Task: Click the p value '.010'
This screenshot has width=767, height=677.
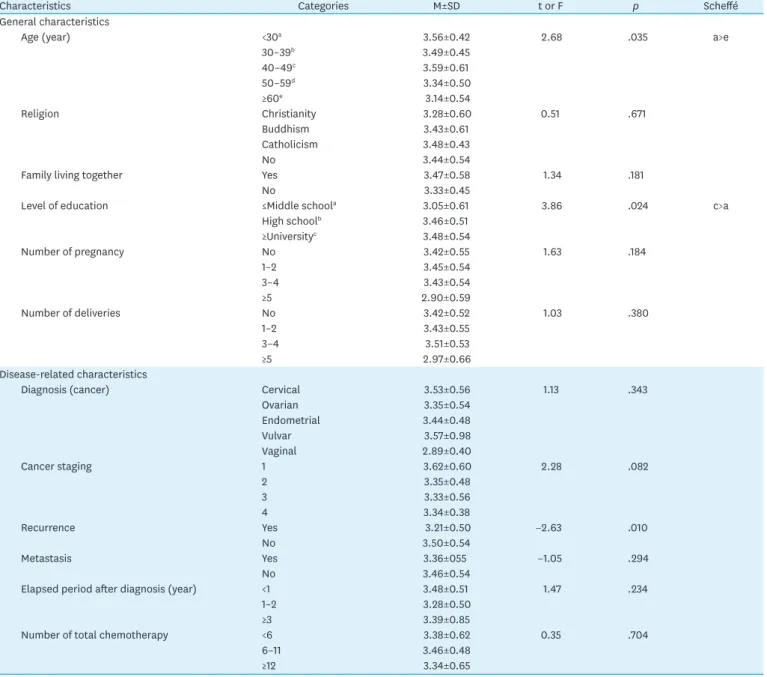Action: pyautogui.click(x=637, y=528)
